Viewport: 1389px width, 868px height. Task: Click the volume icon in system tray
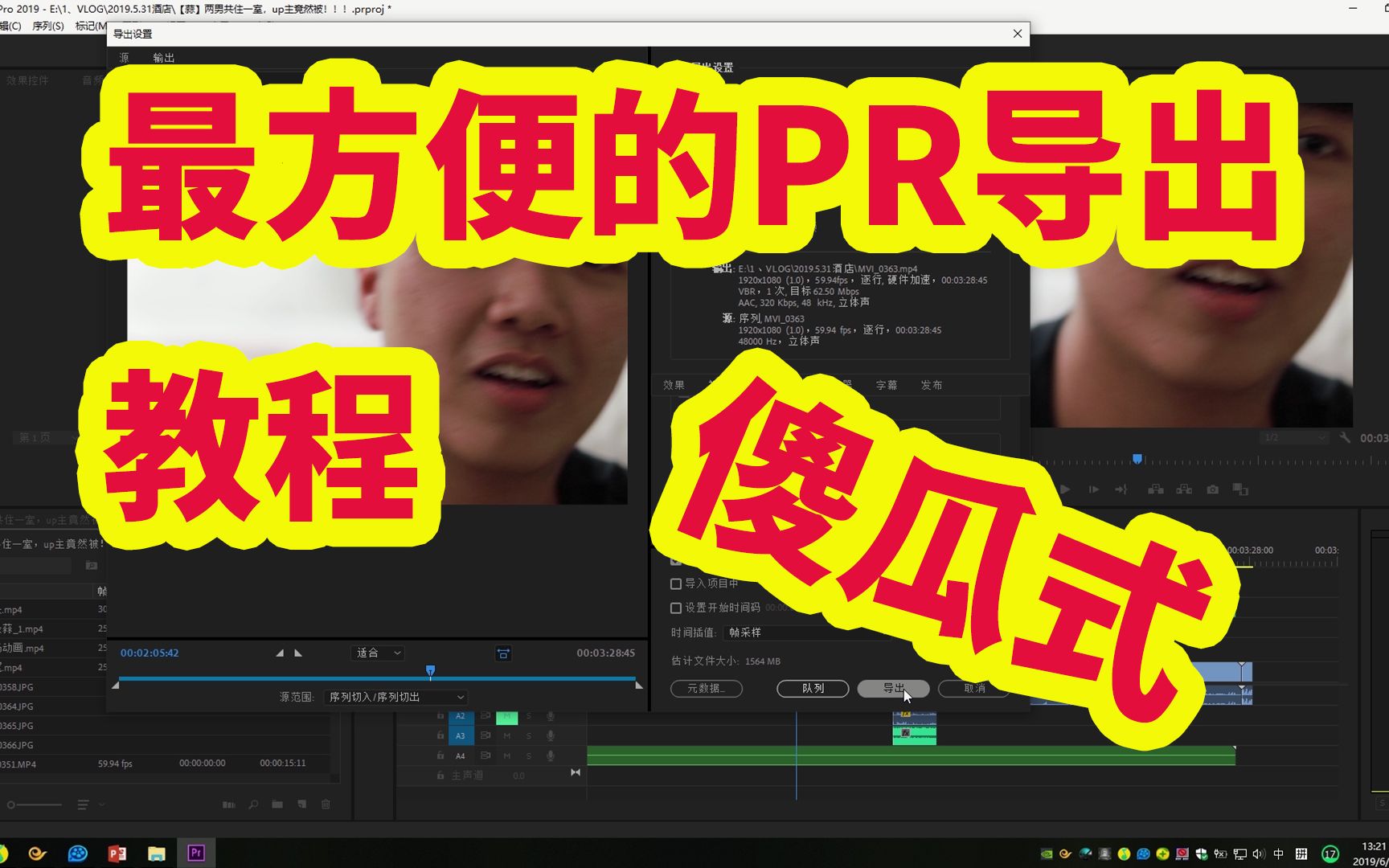(1259, 854)
